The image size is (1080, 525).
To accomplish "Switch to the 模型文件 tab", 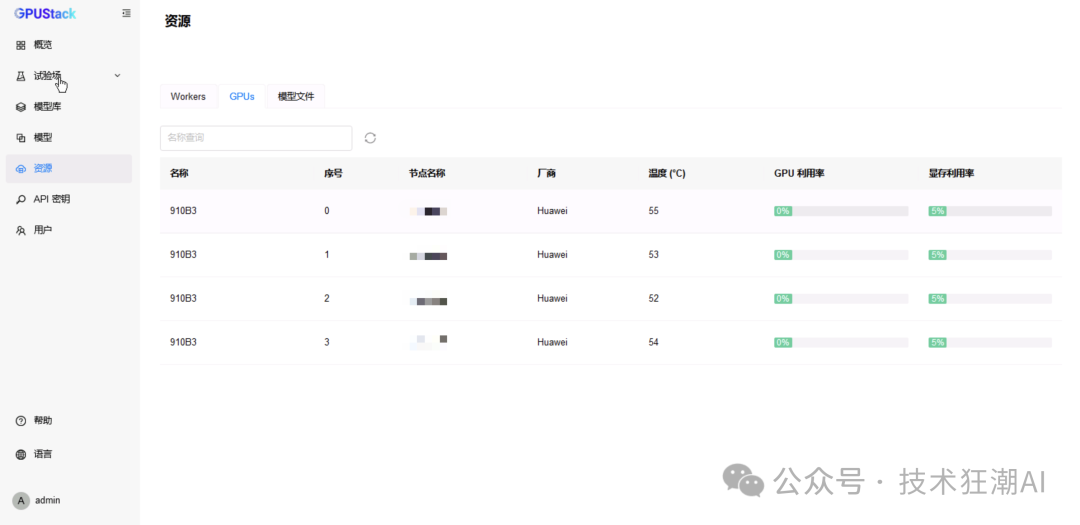I will (x=296, y=96).
